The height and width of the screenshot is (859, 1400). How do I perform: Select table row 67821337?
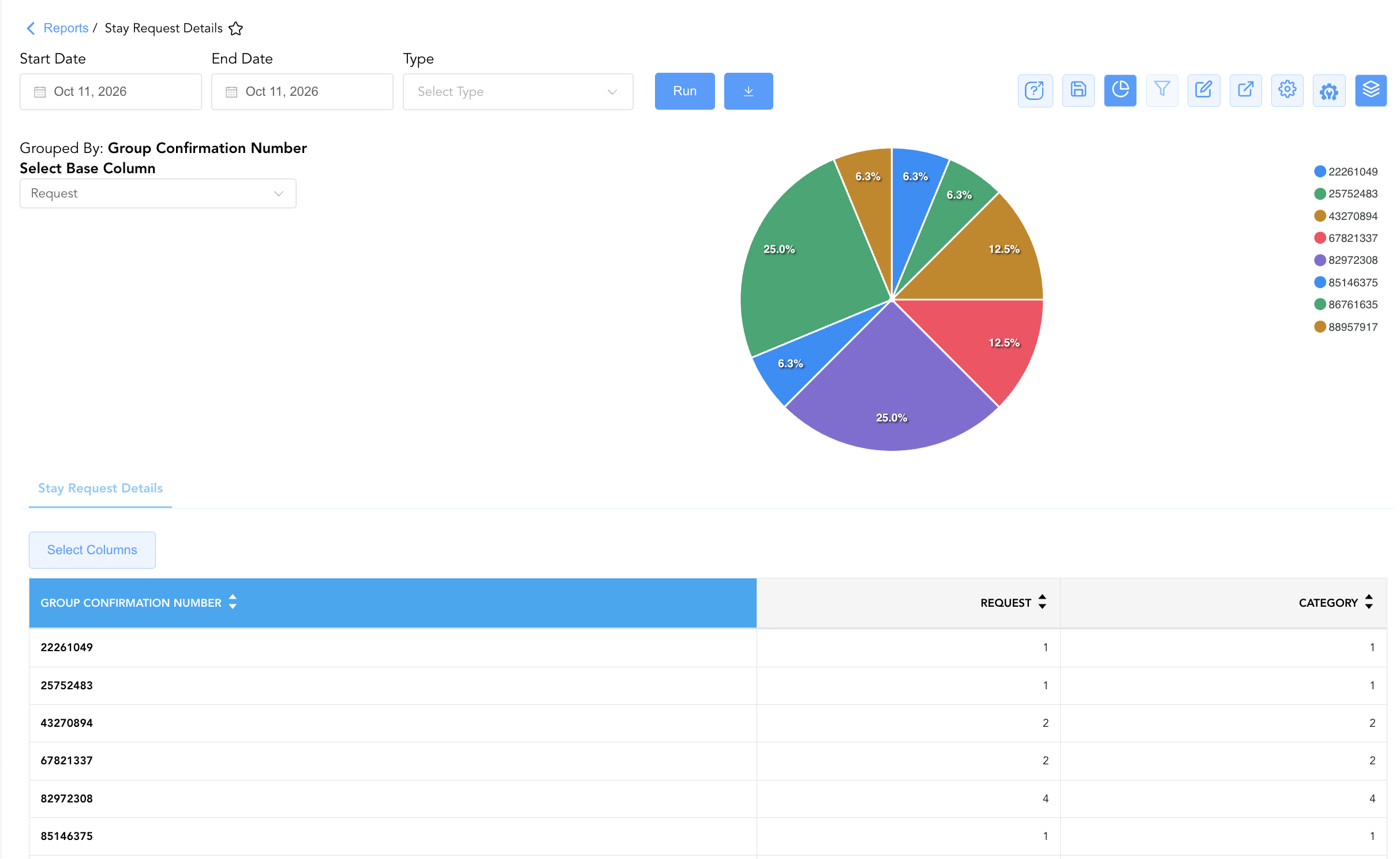(x=708, y=761)
